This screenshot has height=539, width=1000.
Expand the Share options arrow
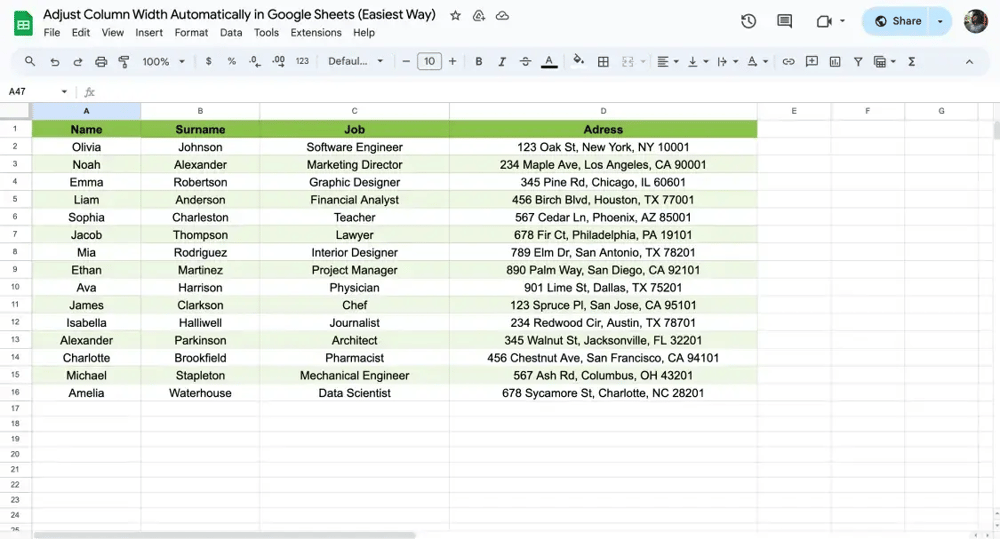click(x=940, y=21)
